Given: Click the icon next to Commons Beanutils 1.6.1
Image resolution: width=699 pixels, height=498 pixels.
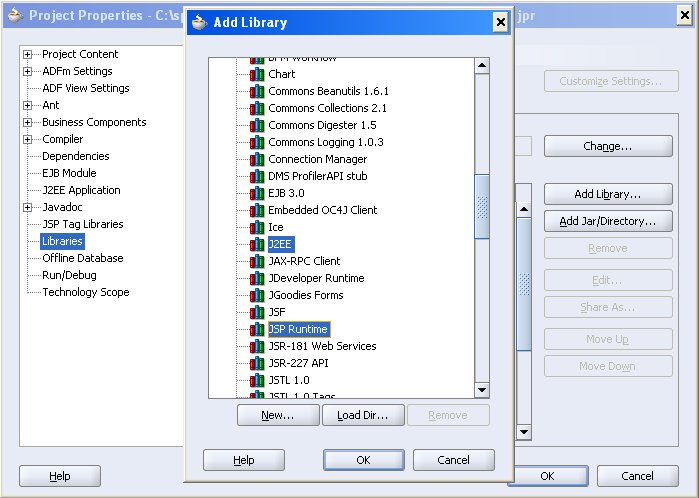Looking at the screenshot, I should pyautogui.click(x=257, y=91).
